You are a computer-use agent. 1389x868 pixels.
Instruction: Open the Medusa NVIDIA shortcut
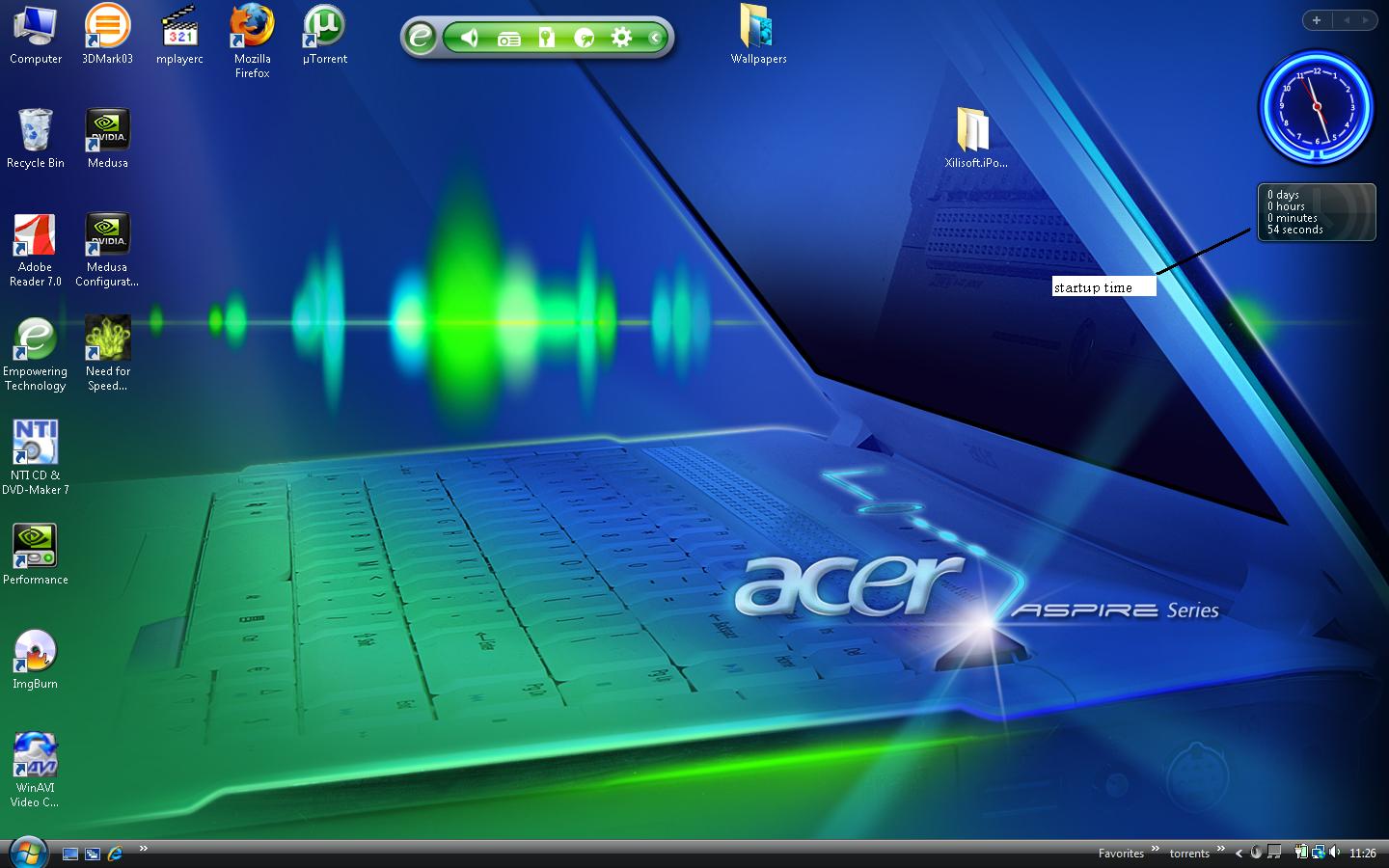tap(107, 139)
